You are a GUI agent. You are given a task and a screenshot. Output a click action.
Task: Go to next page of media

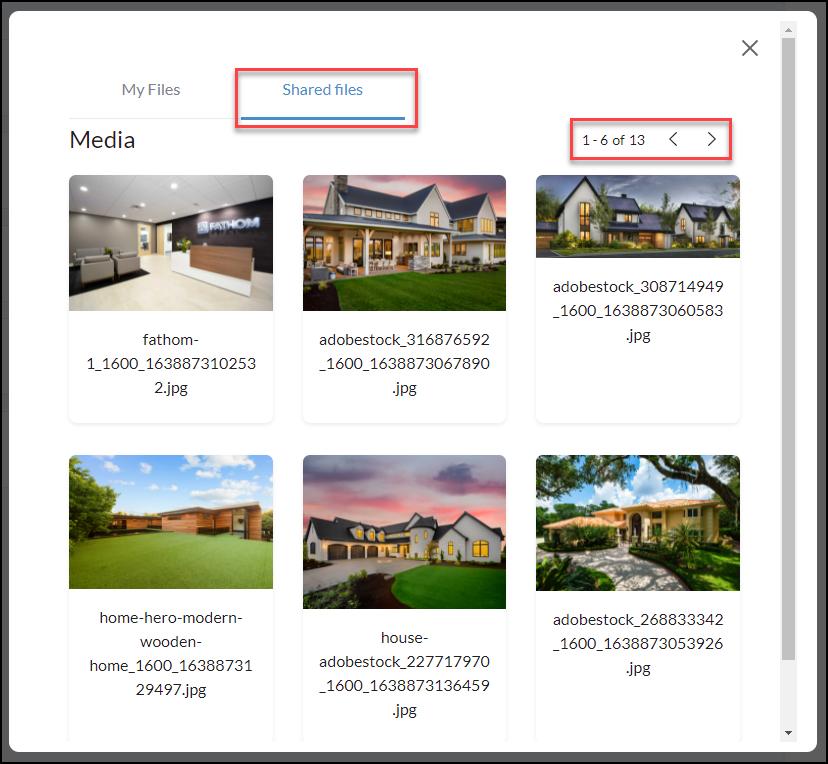(711, 139)
